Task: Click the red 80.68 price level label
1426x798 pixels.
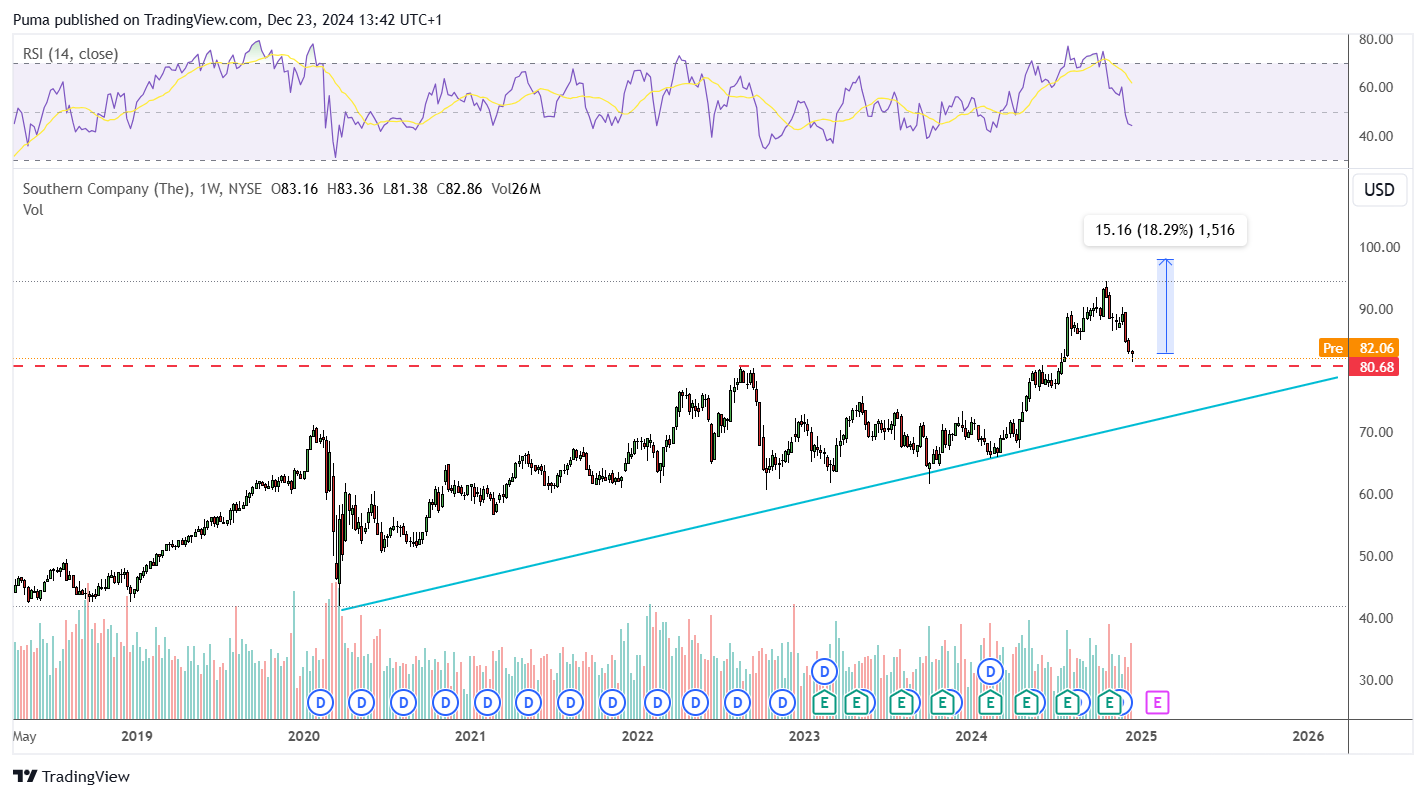Action: (1373, 367)
